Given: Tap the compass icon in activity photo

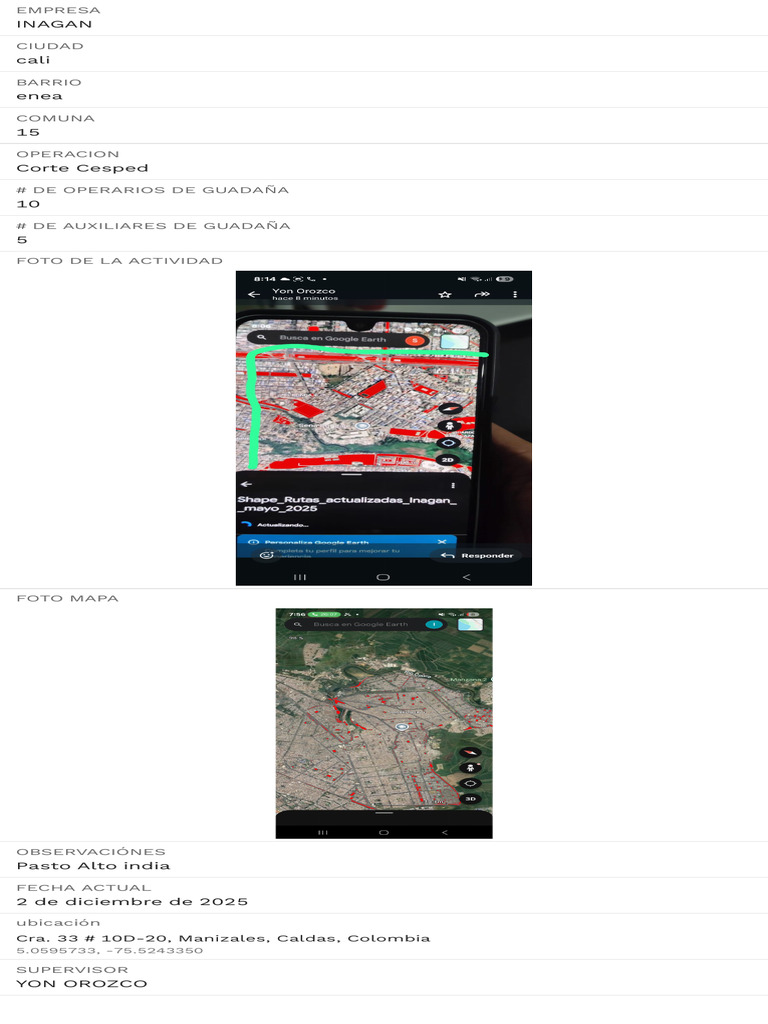Looking at the screenshot, I should pos(449,409).
